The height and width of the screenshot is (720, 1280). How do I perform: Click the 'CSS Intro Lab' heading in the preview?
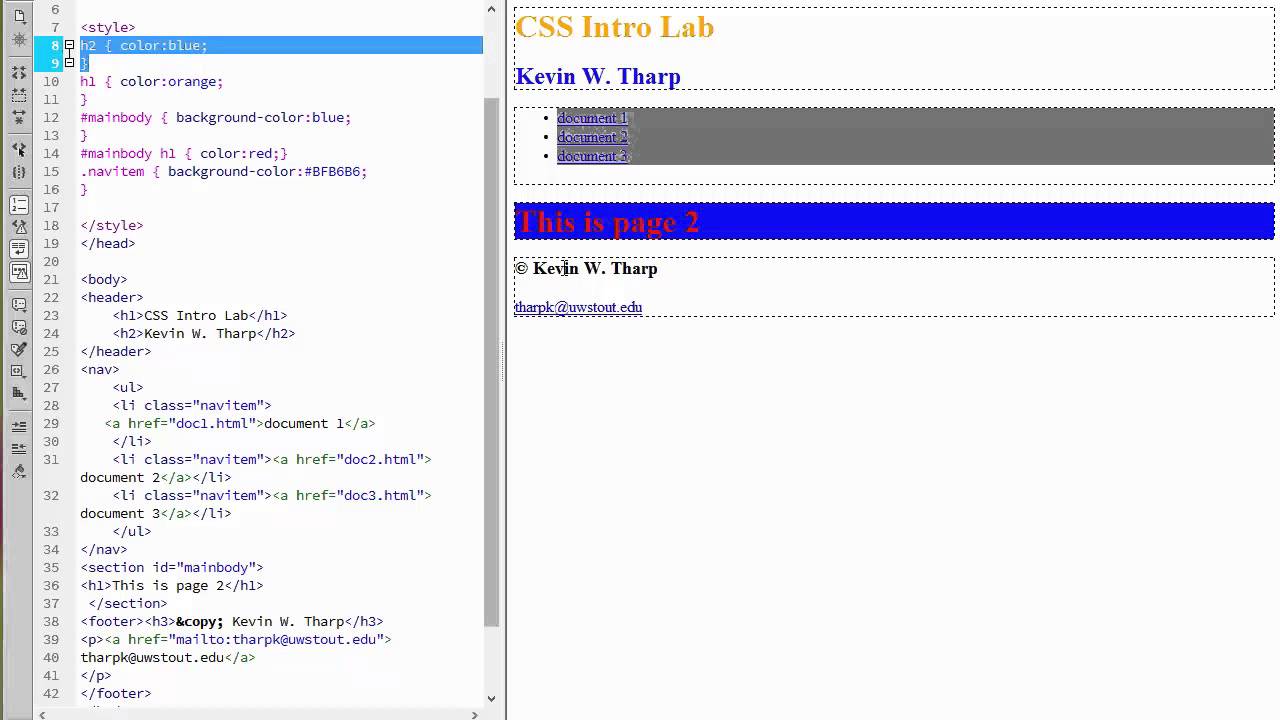pos(614,27)
